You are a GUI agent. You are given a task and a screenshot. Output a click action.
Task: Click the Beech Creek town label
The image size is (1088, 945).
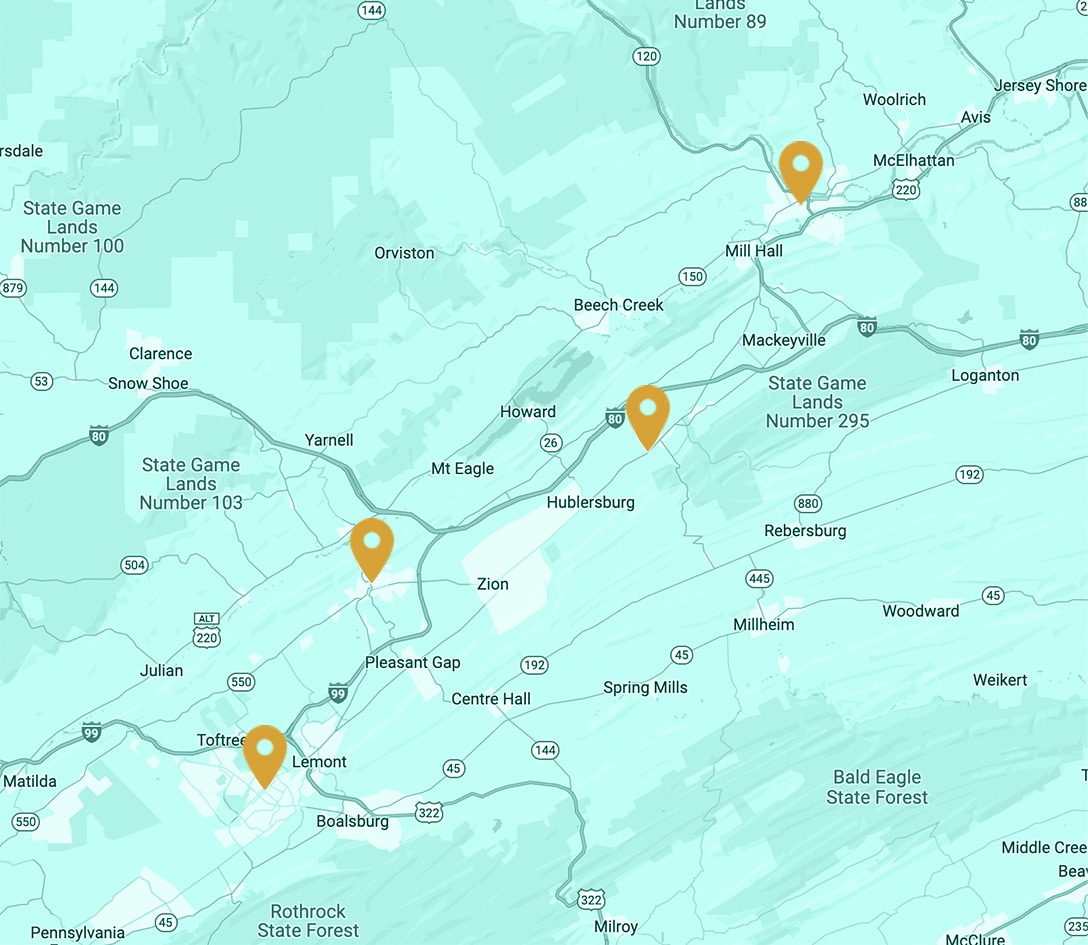tap(618, 305)
